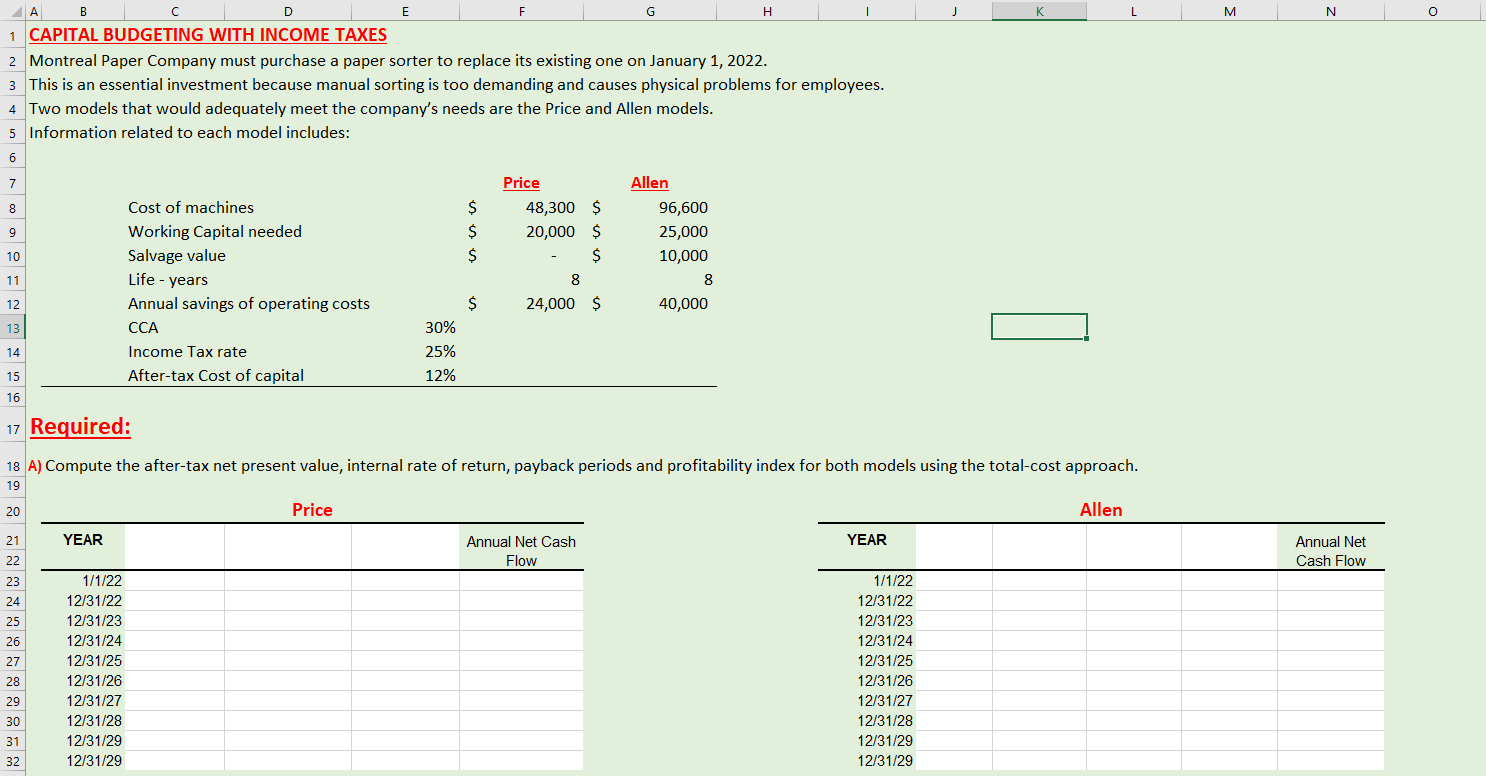Image resolution: width=1486 pixels, height=776 pixels.
Task: Select 12/31/25 date in Allen table
Action: 885,661
